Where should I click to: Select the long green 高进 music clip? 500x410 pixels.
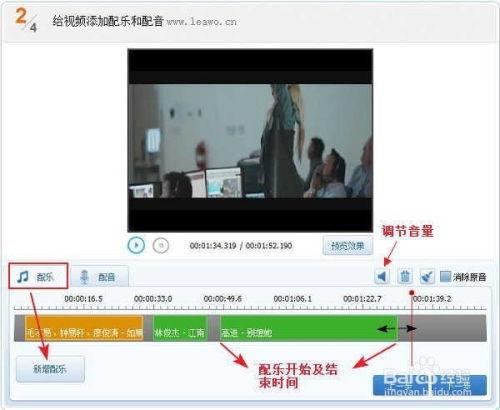308,328
